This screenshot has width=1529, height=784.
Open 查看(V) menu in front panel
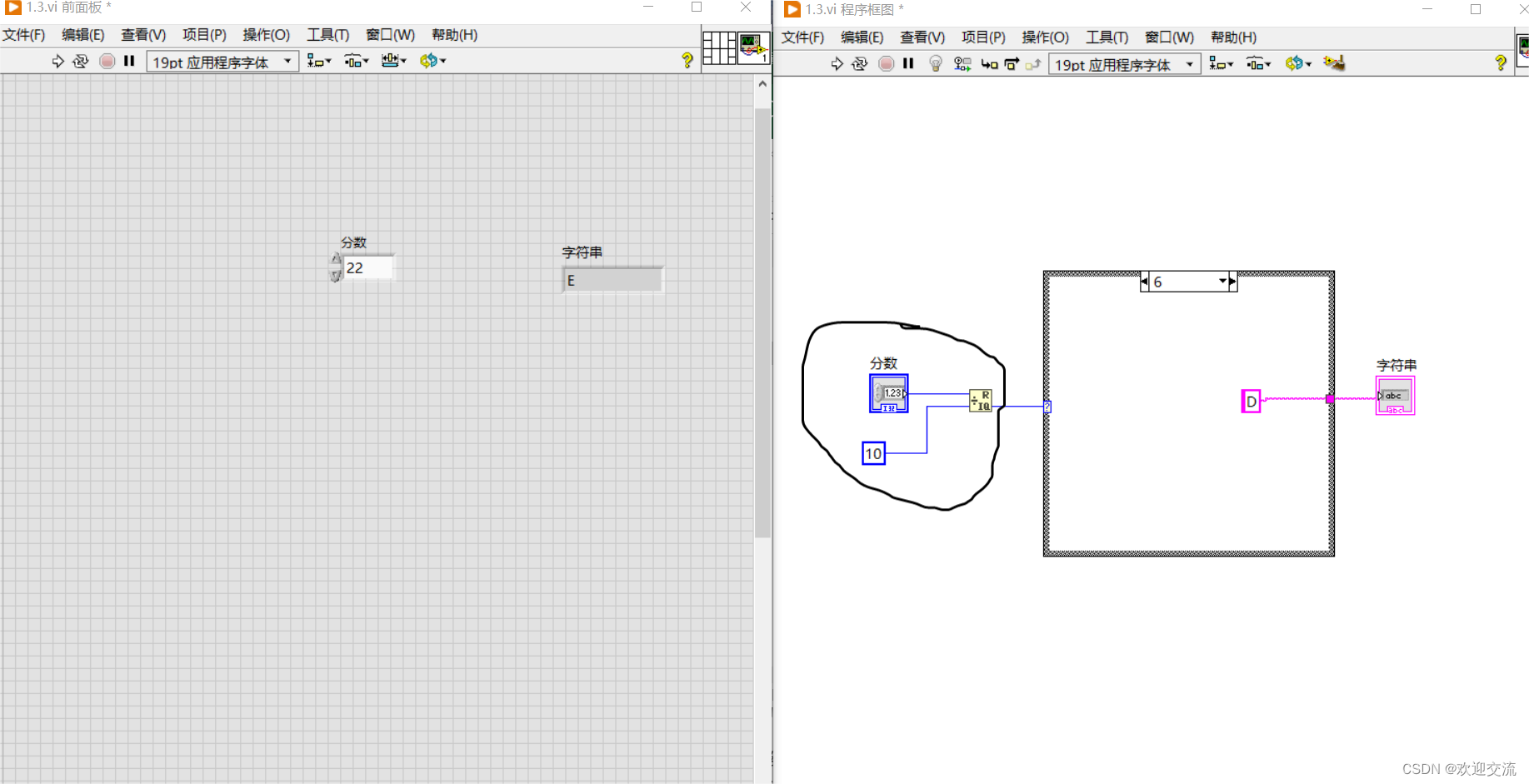point(143,35)
